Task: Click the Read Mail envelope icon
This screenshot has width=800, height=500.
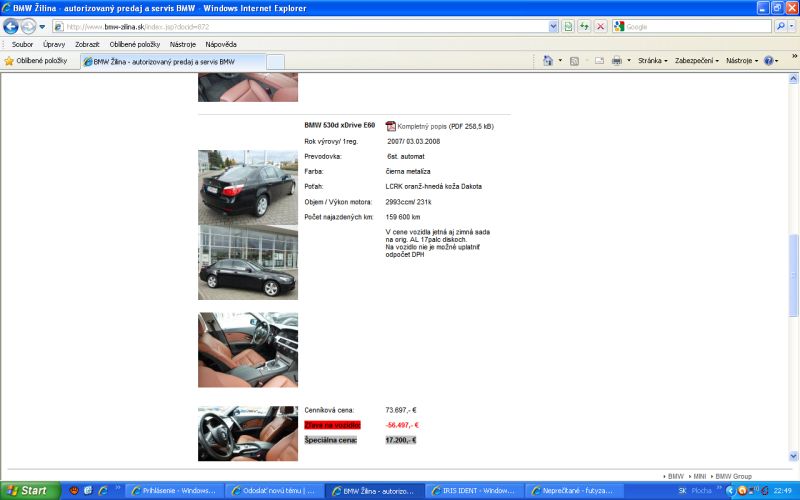Action: [x=599, y=61]
